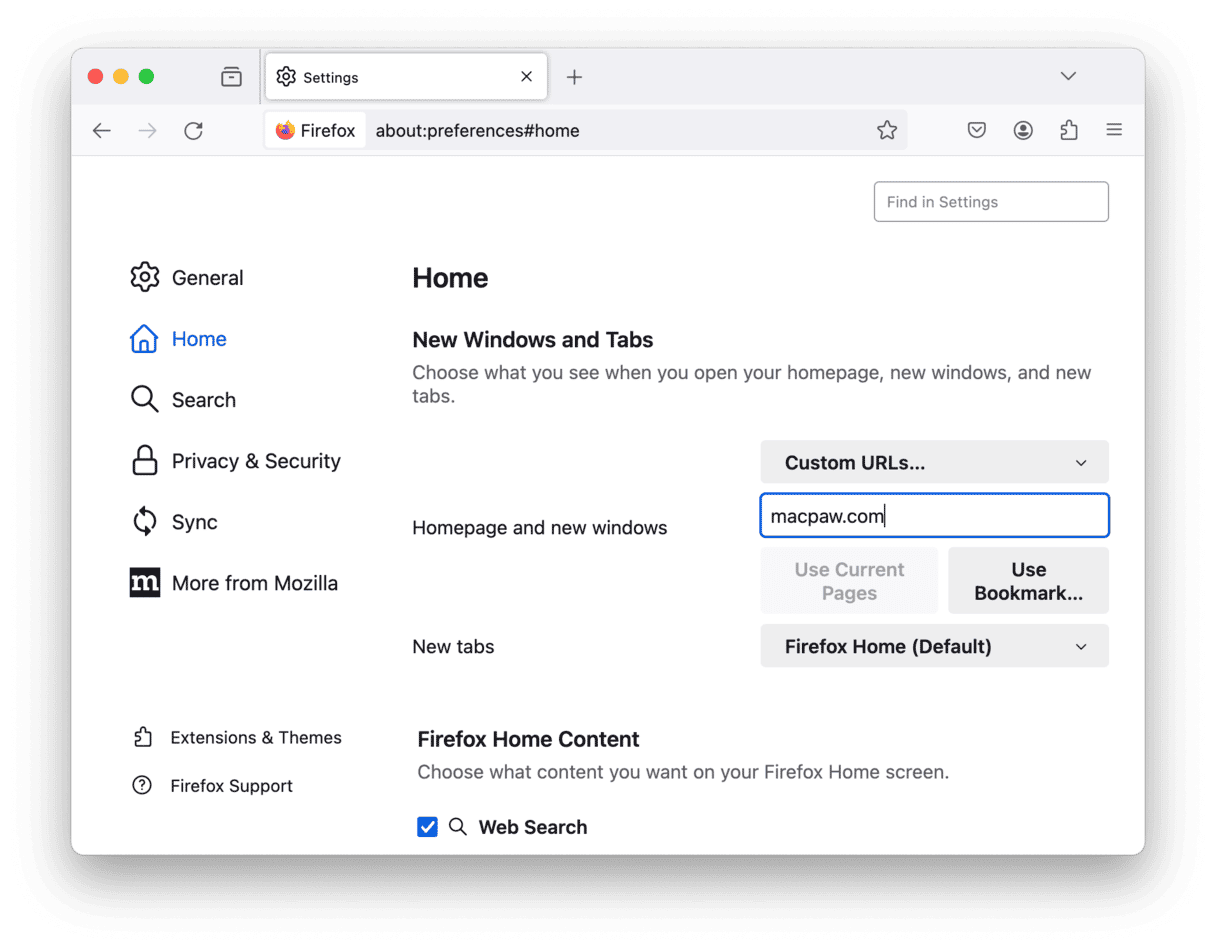
Task: Uncheck the Web Search checkbox
Action: [x=427, y=827]
